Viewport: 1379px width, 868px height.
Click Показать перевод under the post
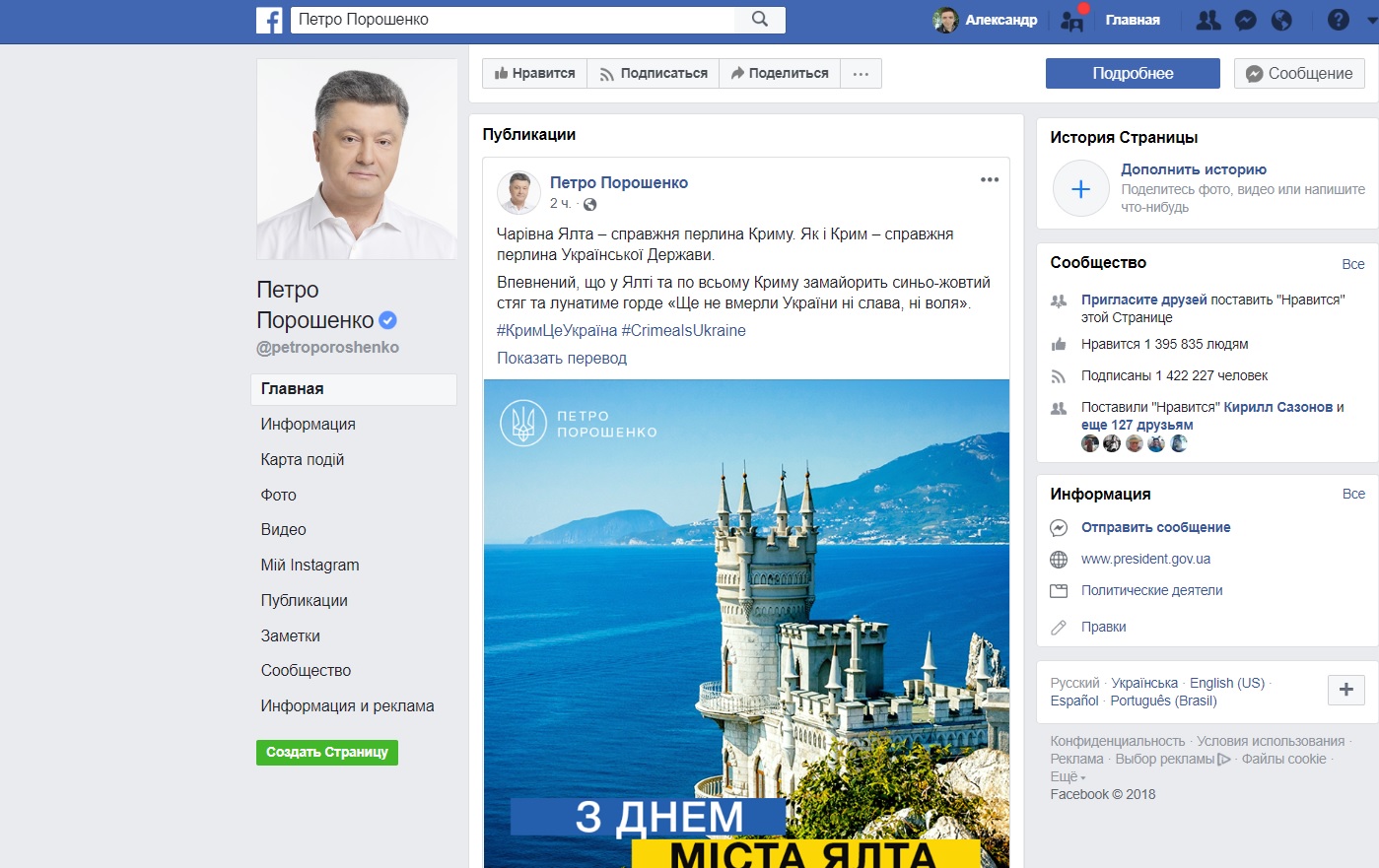pos(562,359)
